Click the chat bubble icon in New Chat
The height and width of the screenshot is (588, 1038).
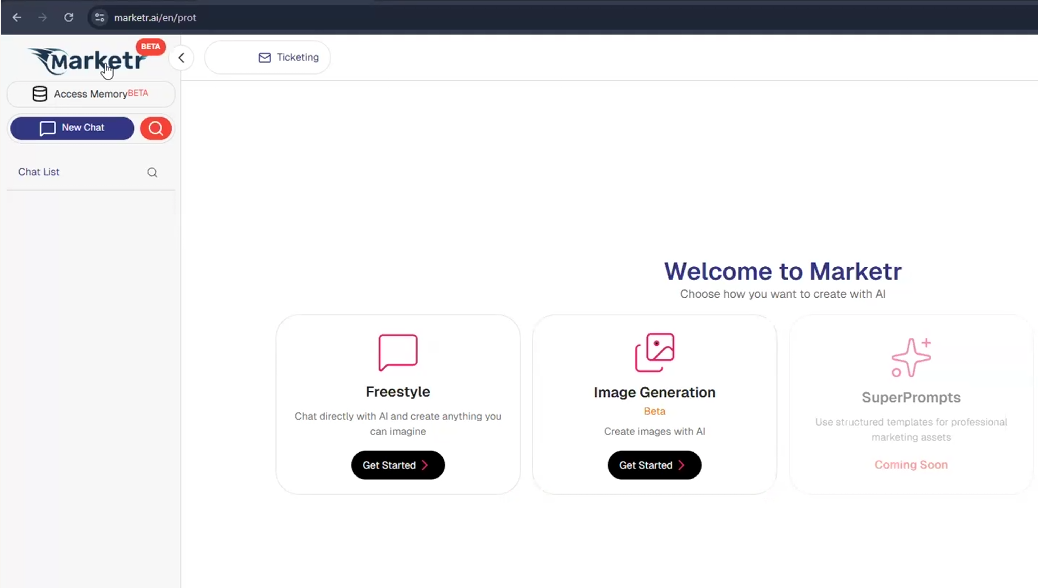click(48, 128)
